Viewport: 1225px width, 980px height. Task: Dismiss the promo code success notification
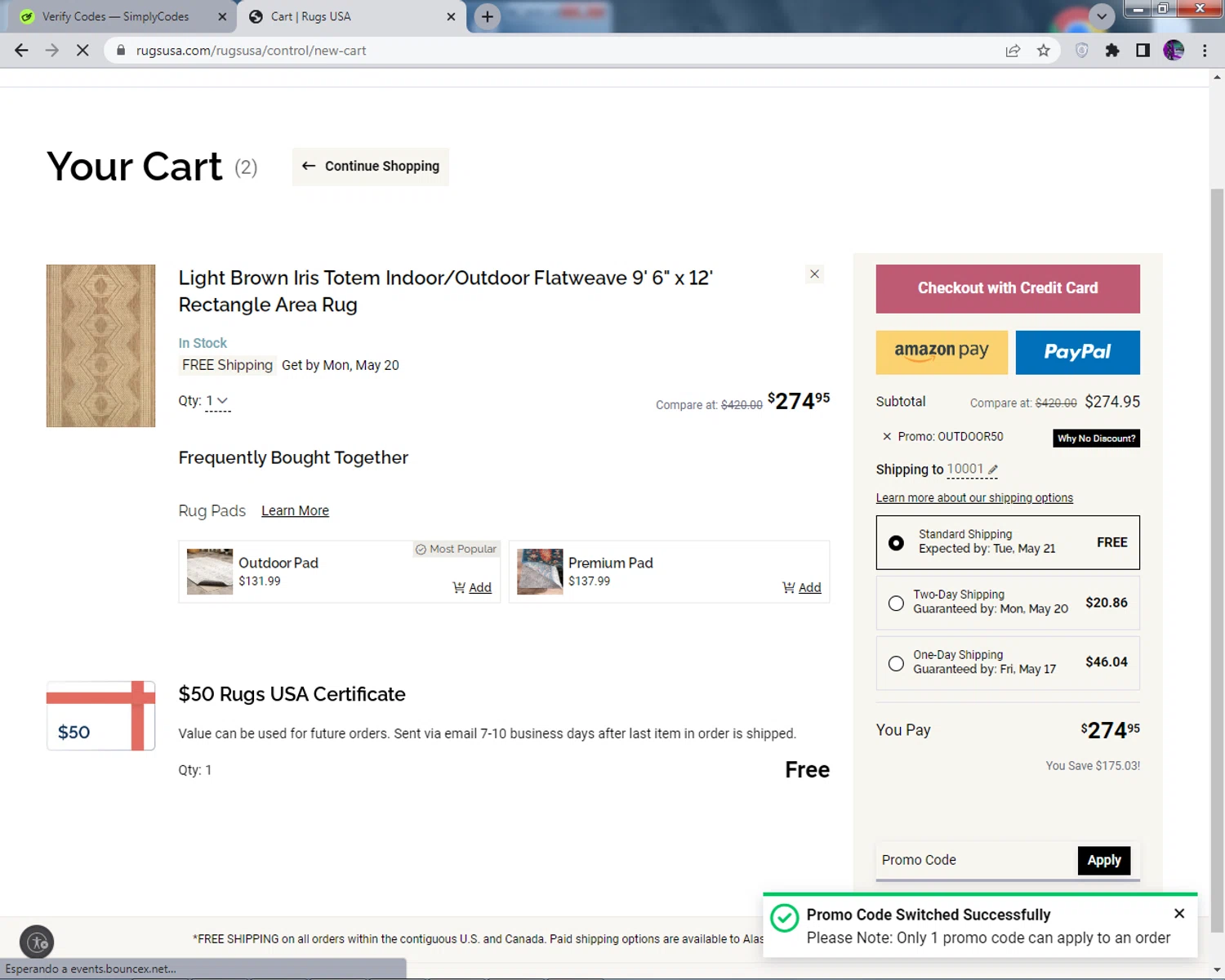[x=1179, y=914]
